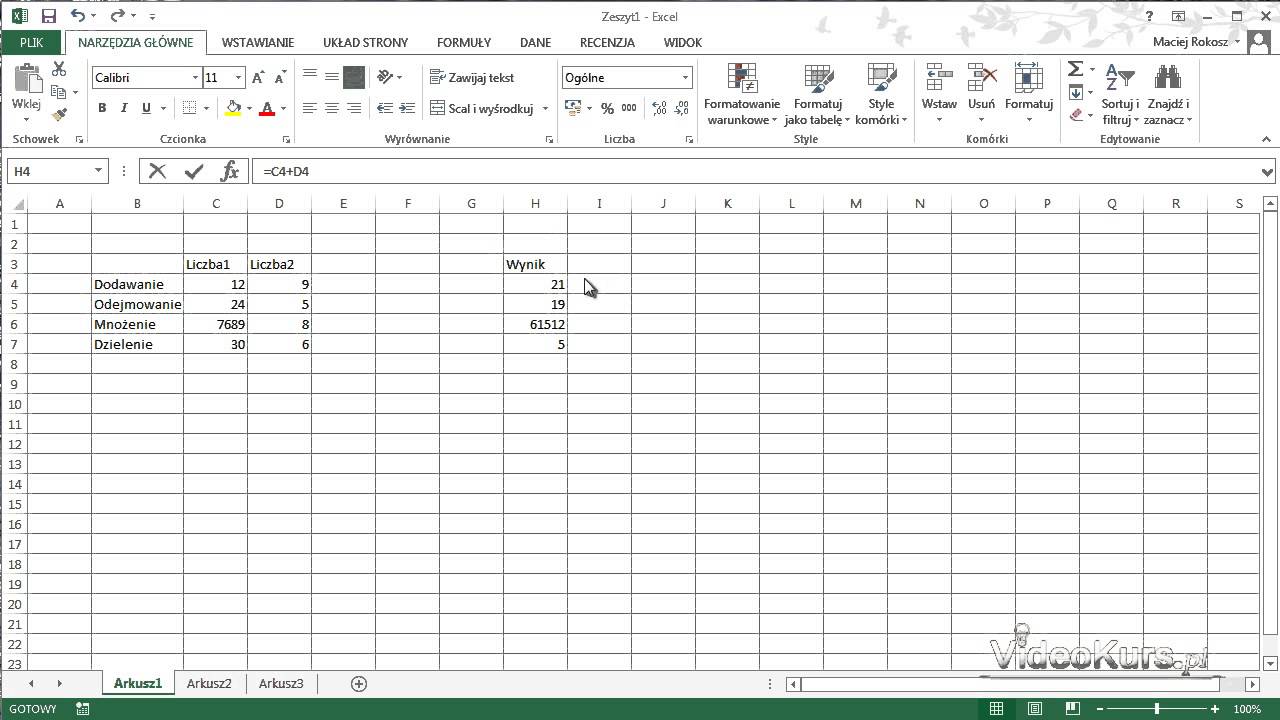Switch to the FORMUŁY ribbon tab
Viewport: 1280px width, 720px height.
tap(464, 42)
